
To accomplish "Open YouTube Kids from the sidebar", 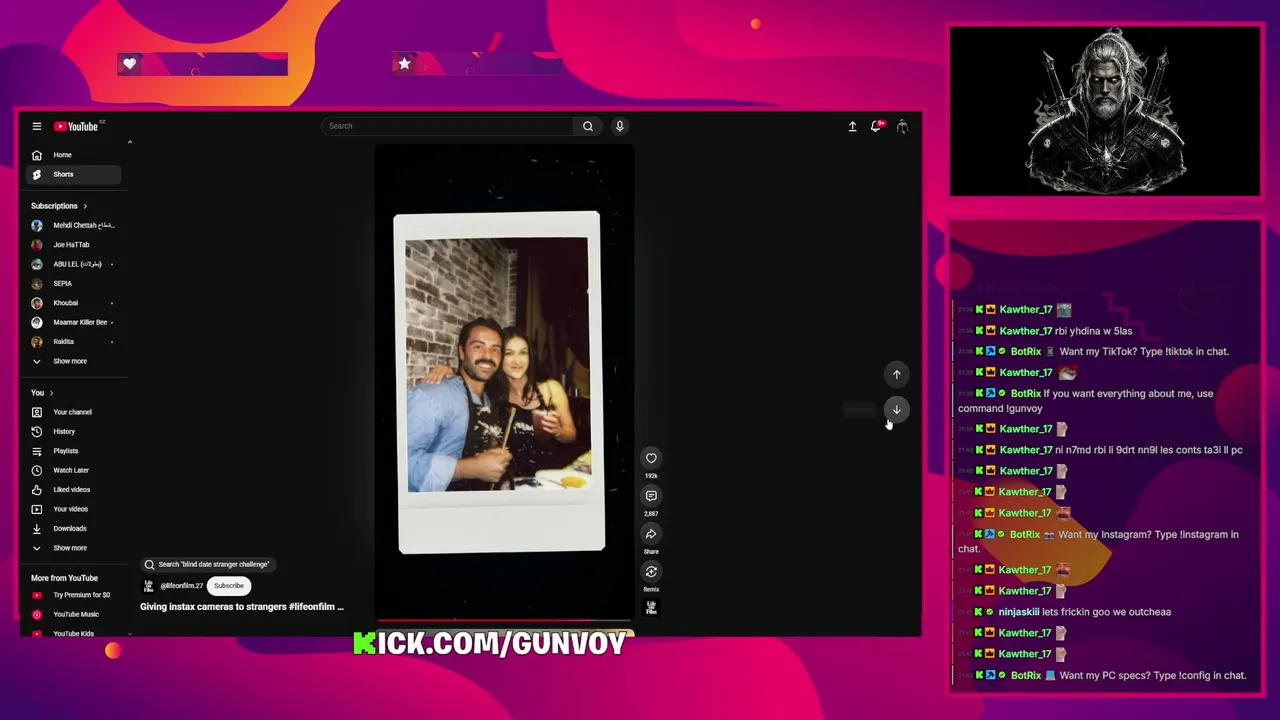I will pyautogui.click(x=73, y=633).
